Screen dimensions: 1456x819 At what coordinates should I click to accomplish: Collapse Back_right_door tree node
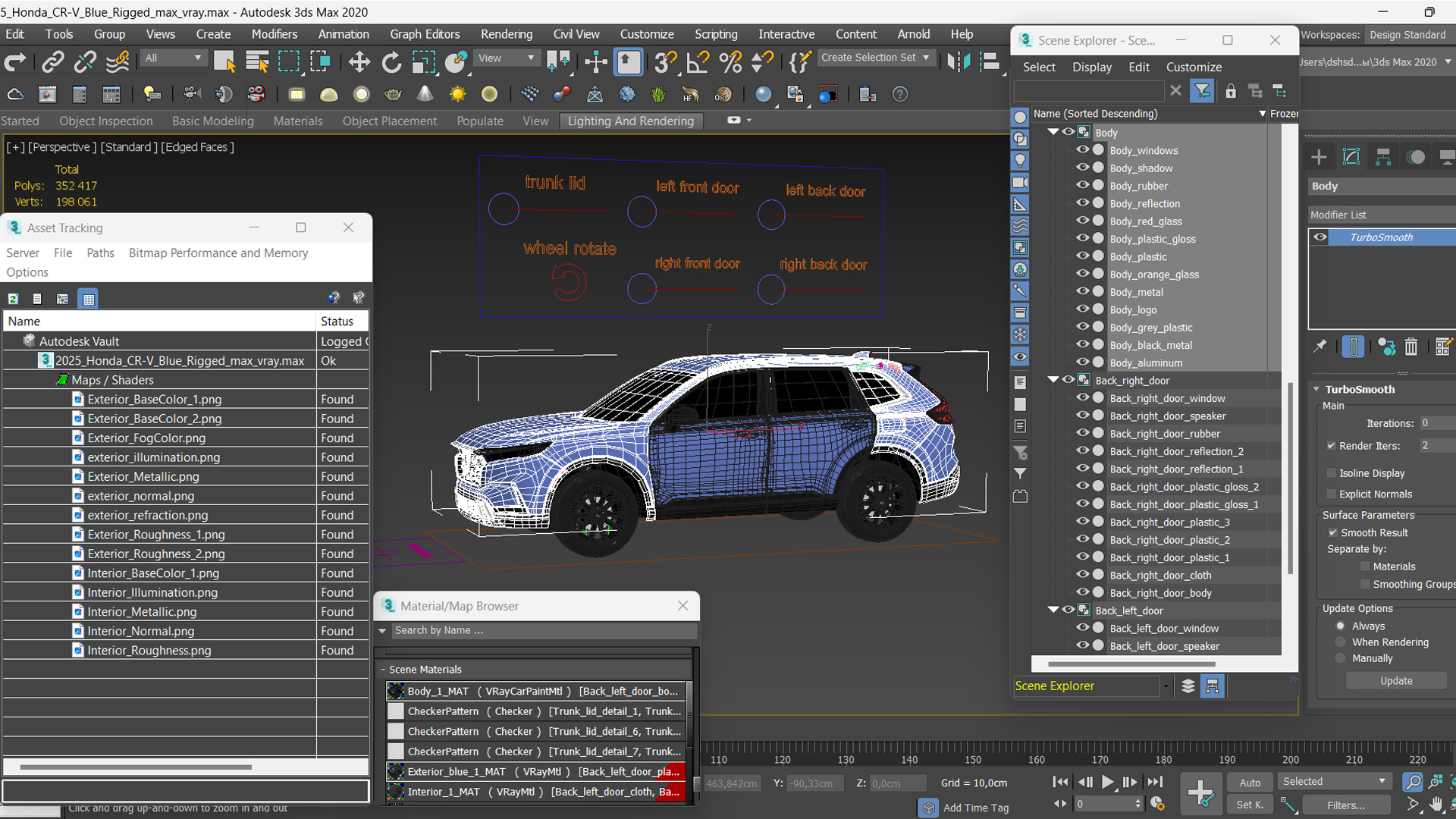click(x=1053, y=380)
